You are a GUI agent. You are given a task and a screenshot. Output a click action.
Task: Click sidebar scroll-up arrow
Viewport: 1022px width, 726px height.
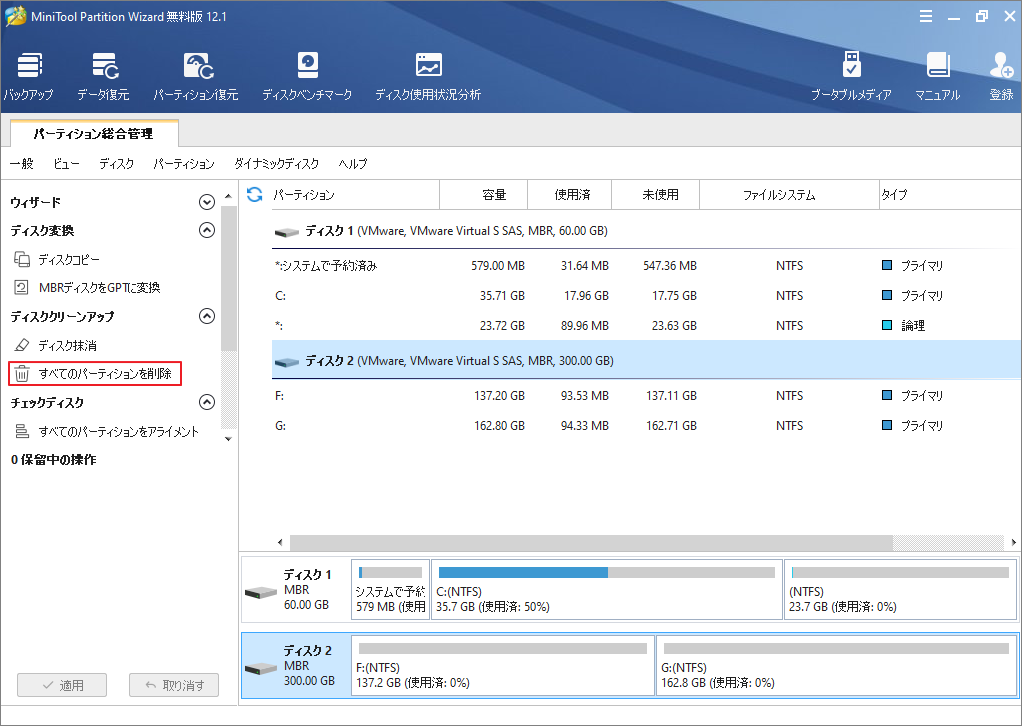pyautogui.click(x=228, y=196)
